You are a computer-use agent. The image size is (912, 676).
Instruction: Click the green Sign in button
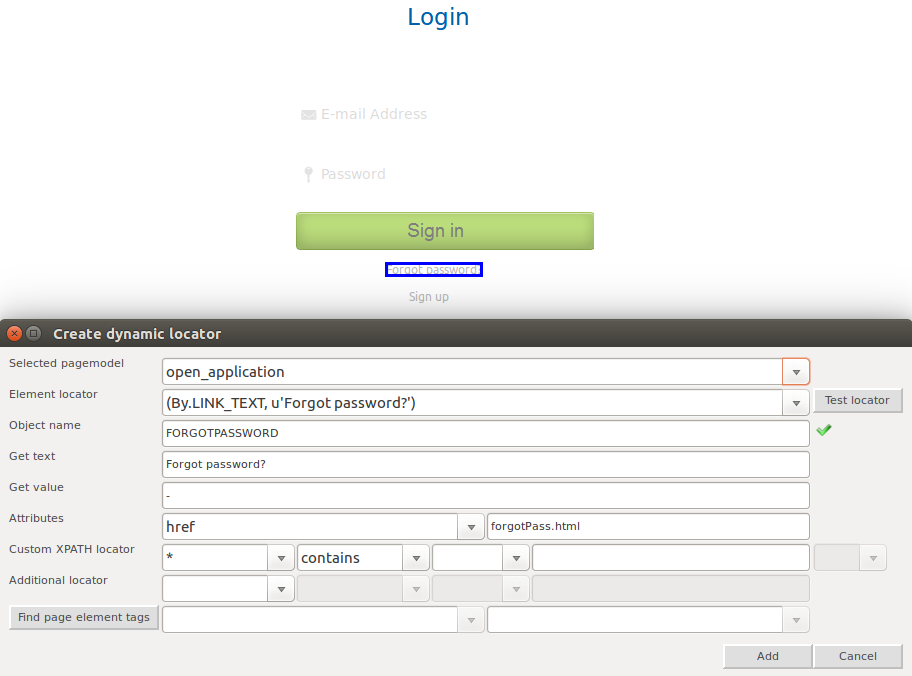(x=445, y=231)
